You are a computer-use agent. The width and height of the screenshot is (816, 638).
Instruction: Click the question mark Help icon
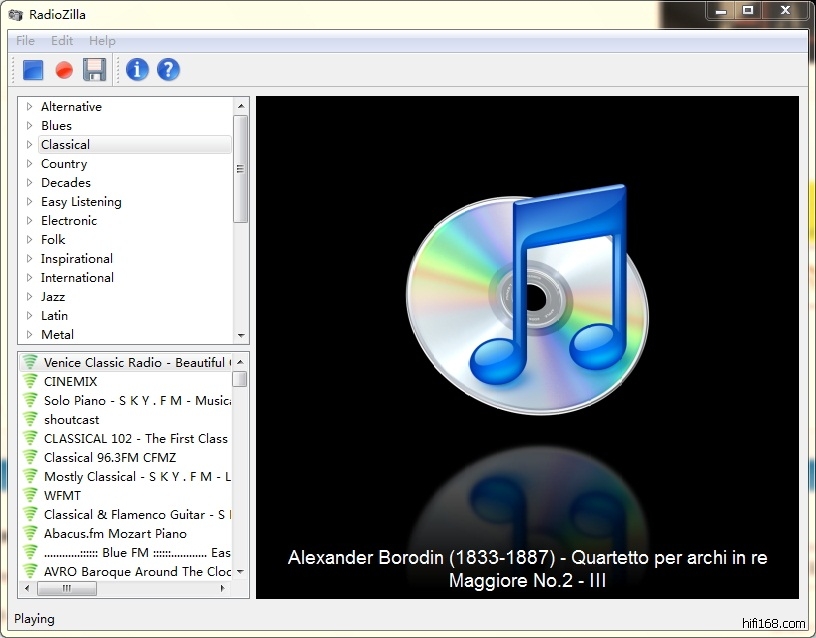(x=168, y=69)
